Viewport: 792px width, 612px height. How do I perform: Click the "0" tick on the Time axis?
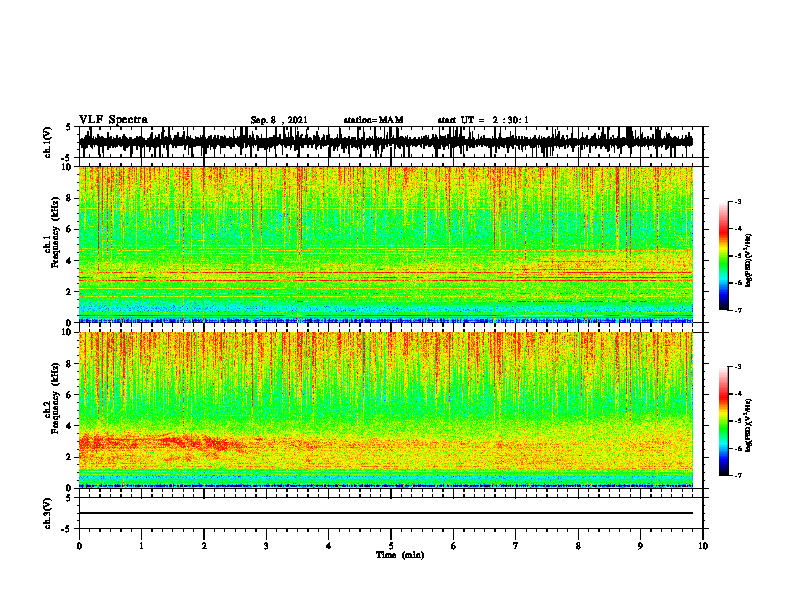point(79,546)
